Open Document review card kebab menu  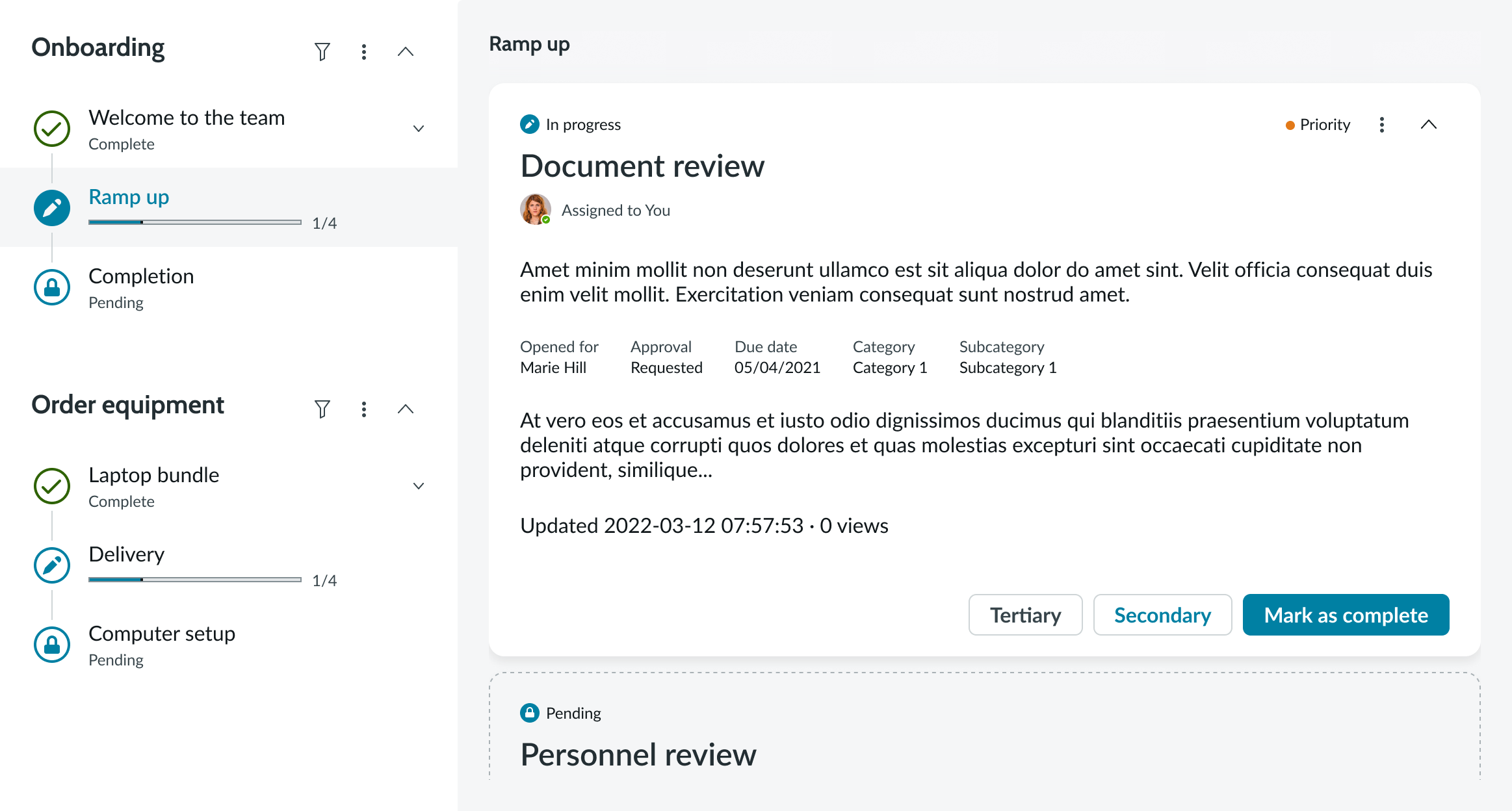[1381, 125]
